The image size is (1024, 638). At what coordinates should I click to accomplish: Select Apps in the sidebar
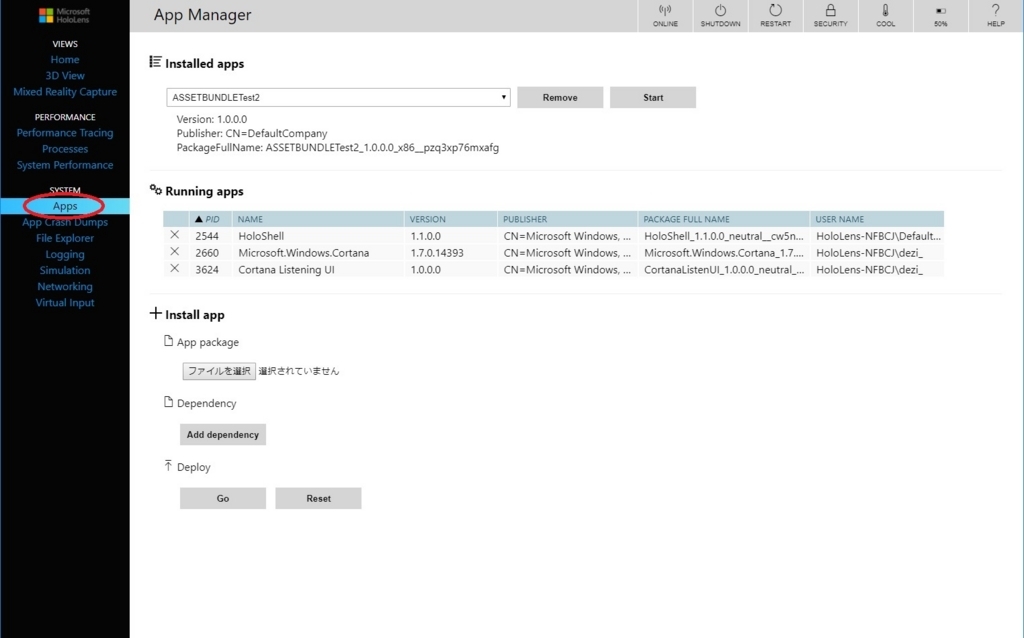(65, 206)
